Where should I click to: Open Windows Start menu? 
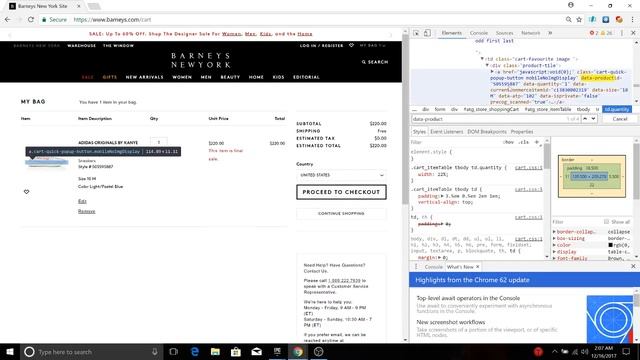pos(10,351)
